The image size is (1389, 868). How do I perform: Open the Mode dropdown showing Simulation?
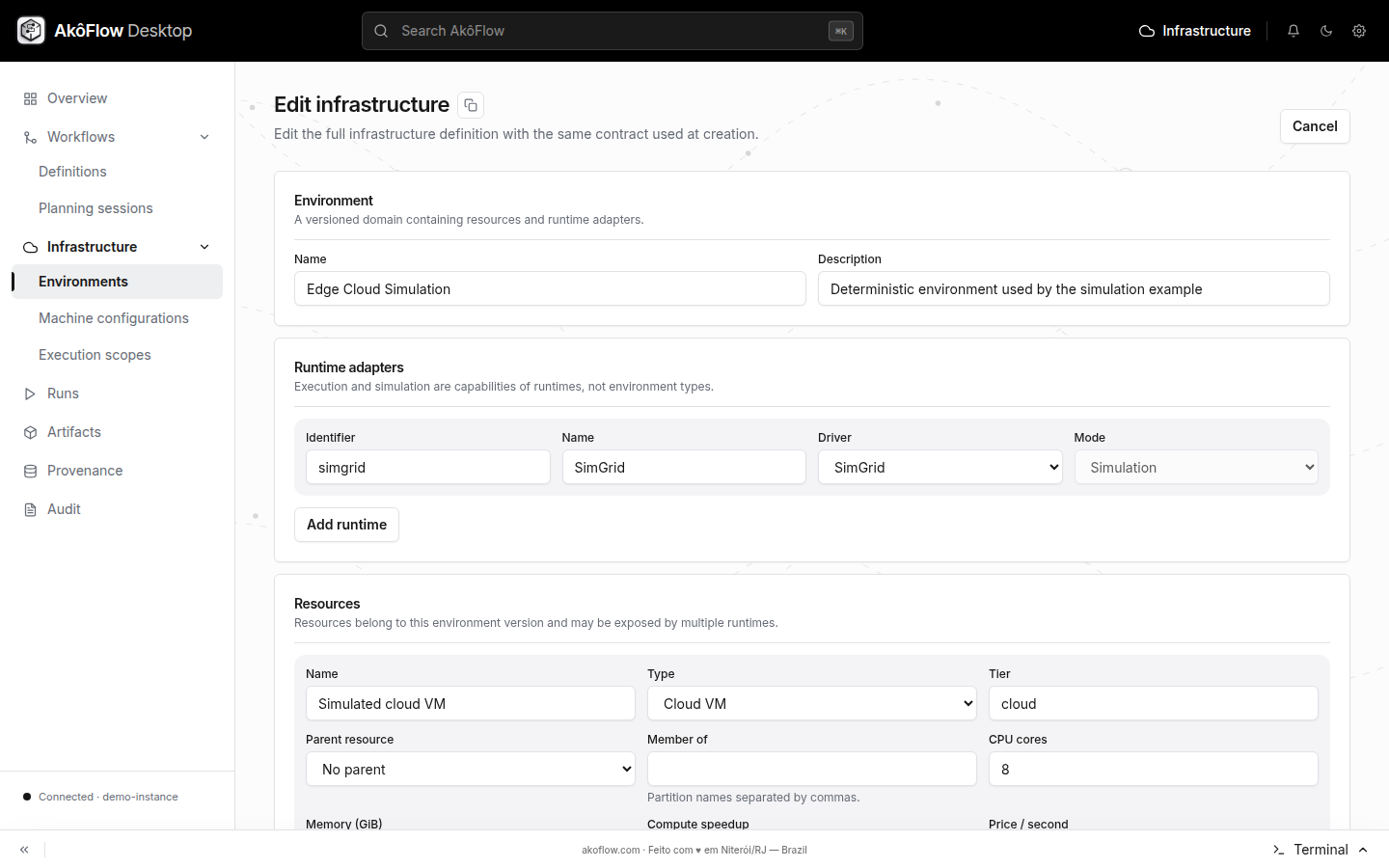point(1196,468)
